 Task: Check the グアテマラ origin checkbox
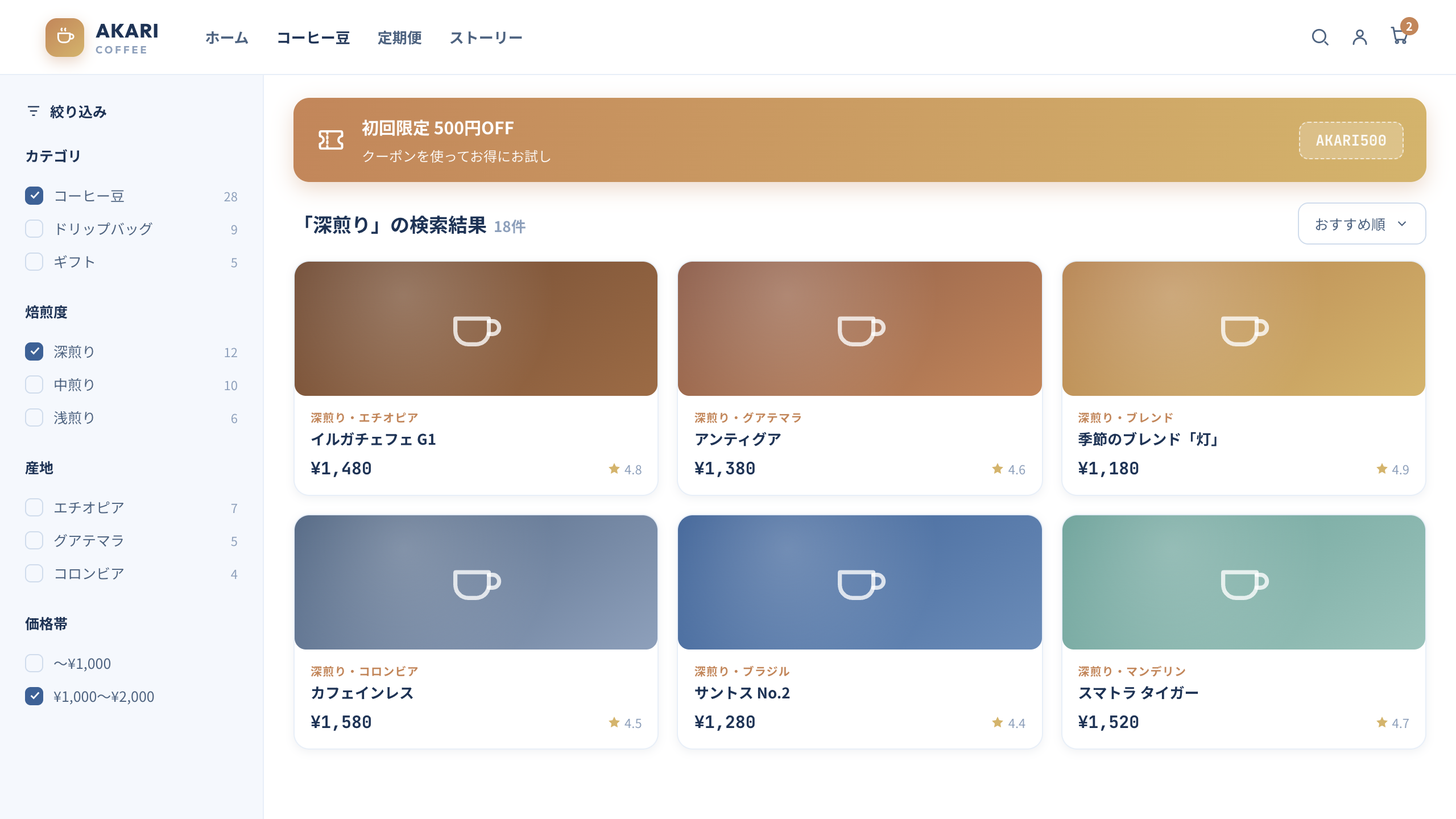(34, 540)
